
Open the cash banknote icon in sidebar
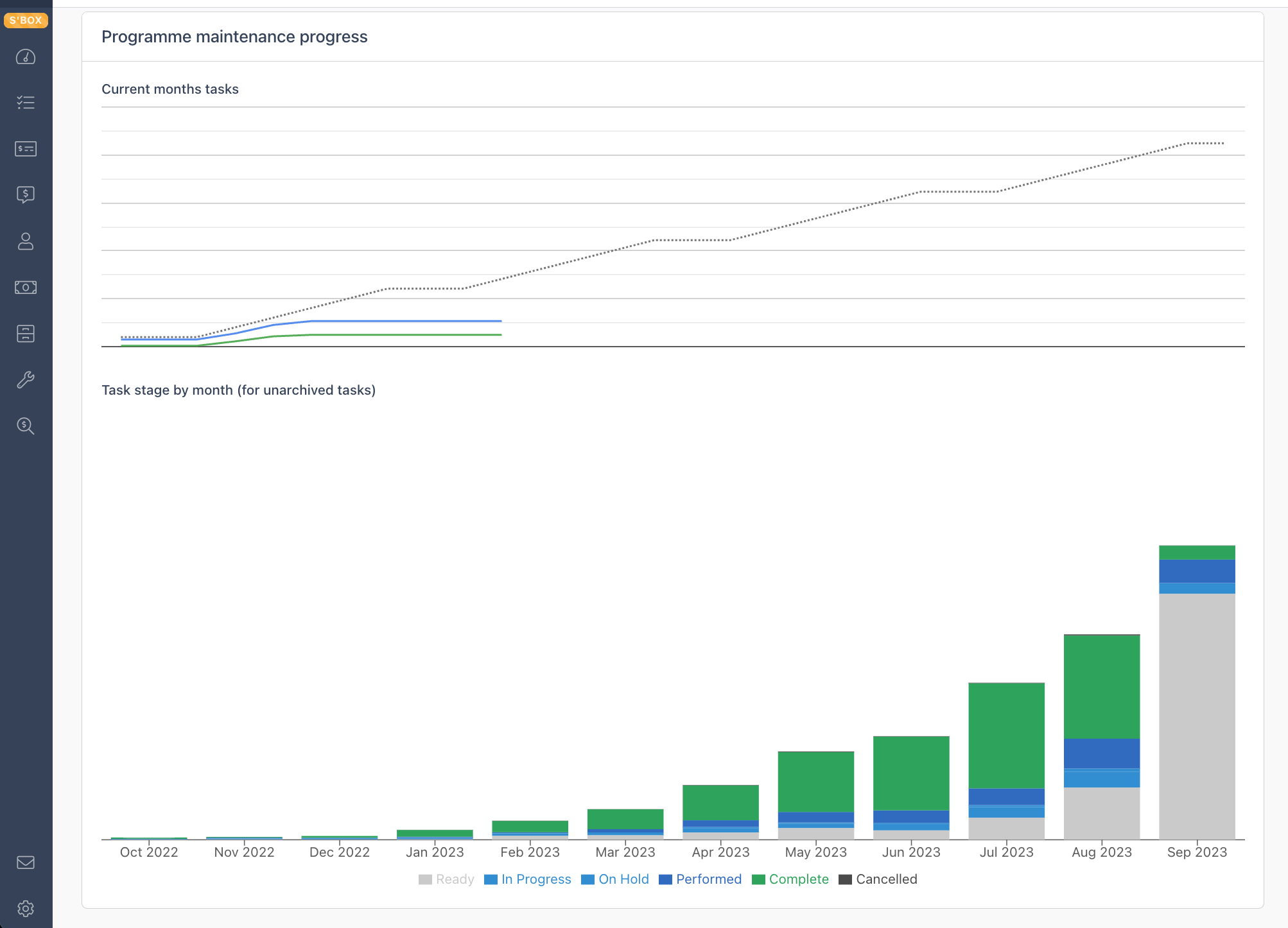[x=26, y=287]
